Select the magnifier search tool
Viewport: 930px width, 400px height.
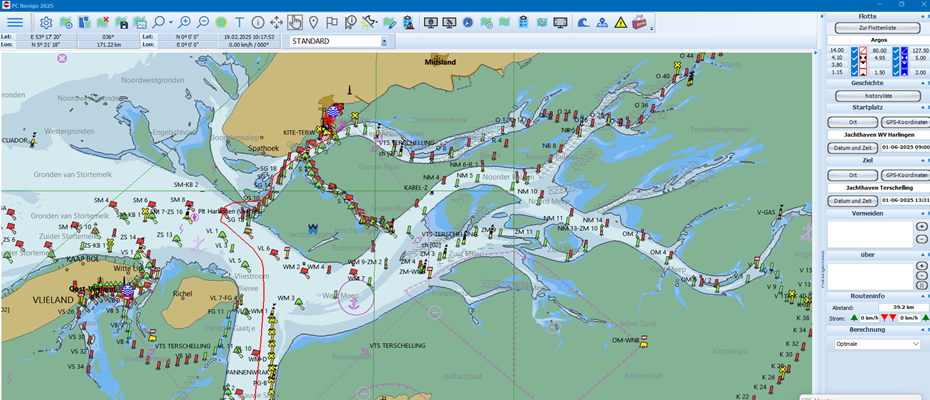click(158, 23)
